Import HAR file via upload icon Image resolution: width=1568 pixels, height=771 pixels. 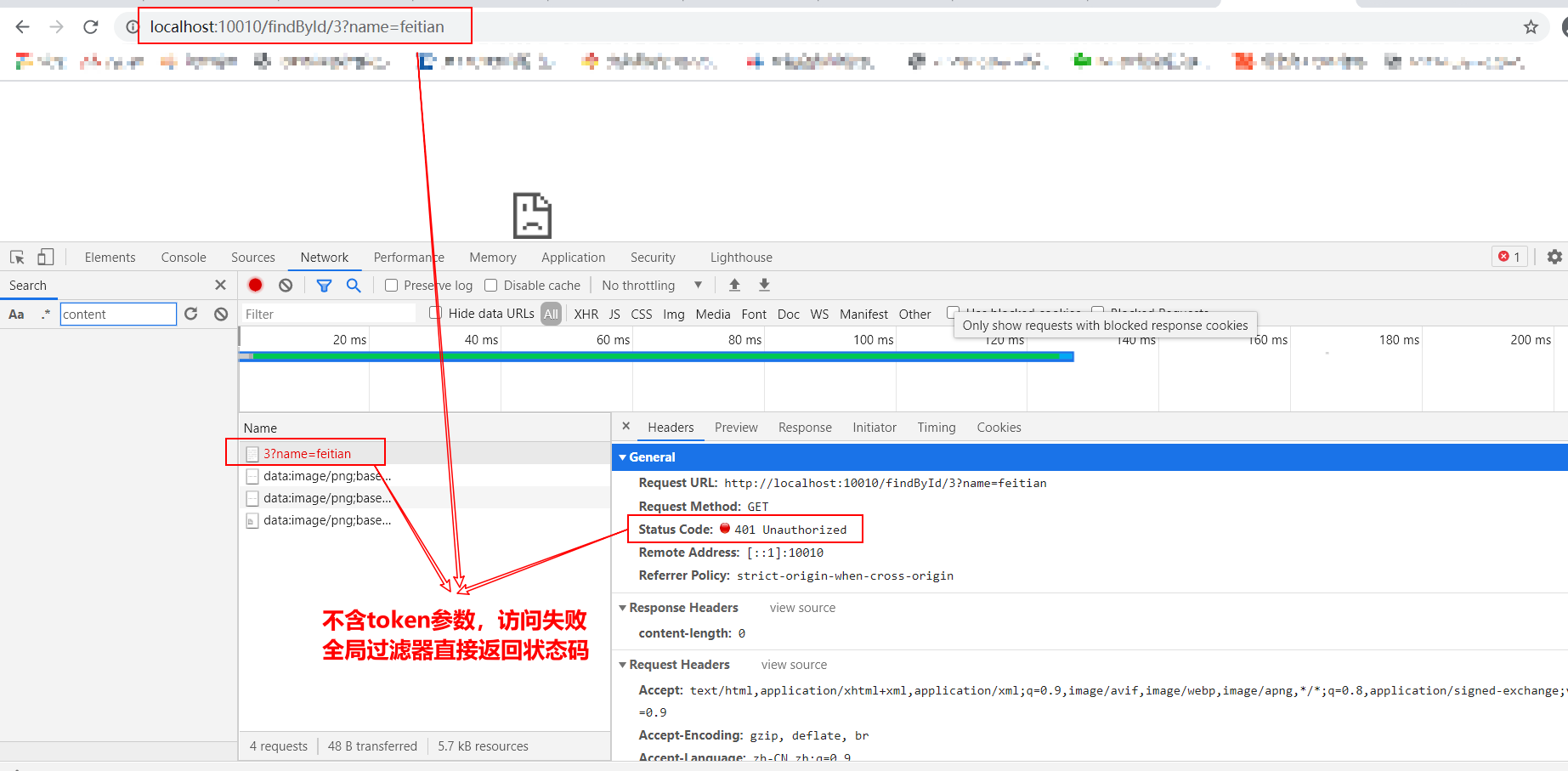[733, 285]
